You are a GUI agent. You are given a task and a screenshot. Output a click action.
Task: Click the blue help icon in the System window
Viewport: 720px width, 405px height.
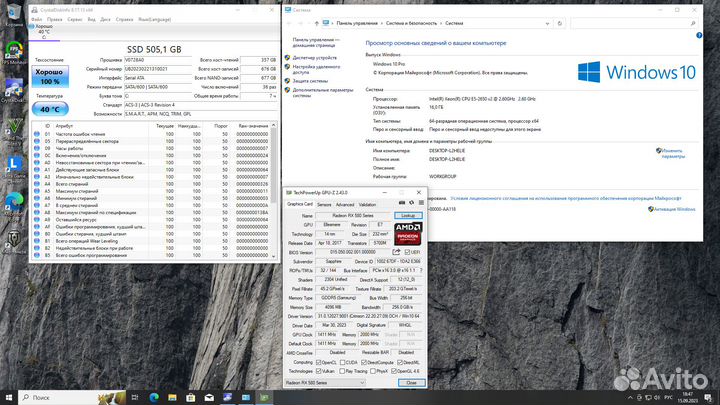click(x=699, y=35)
